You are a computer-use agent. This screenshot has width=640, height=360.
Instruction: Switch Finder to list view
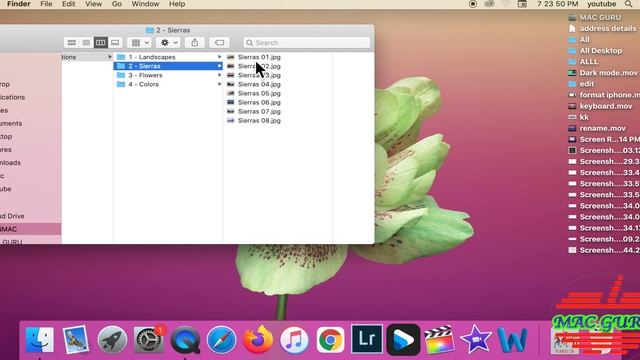(86, 42)
